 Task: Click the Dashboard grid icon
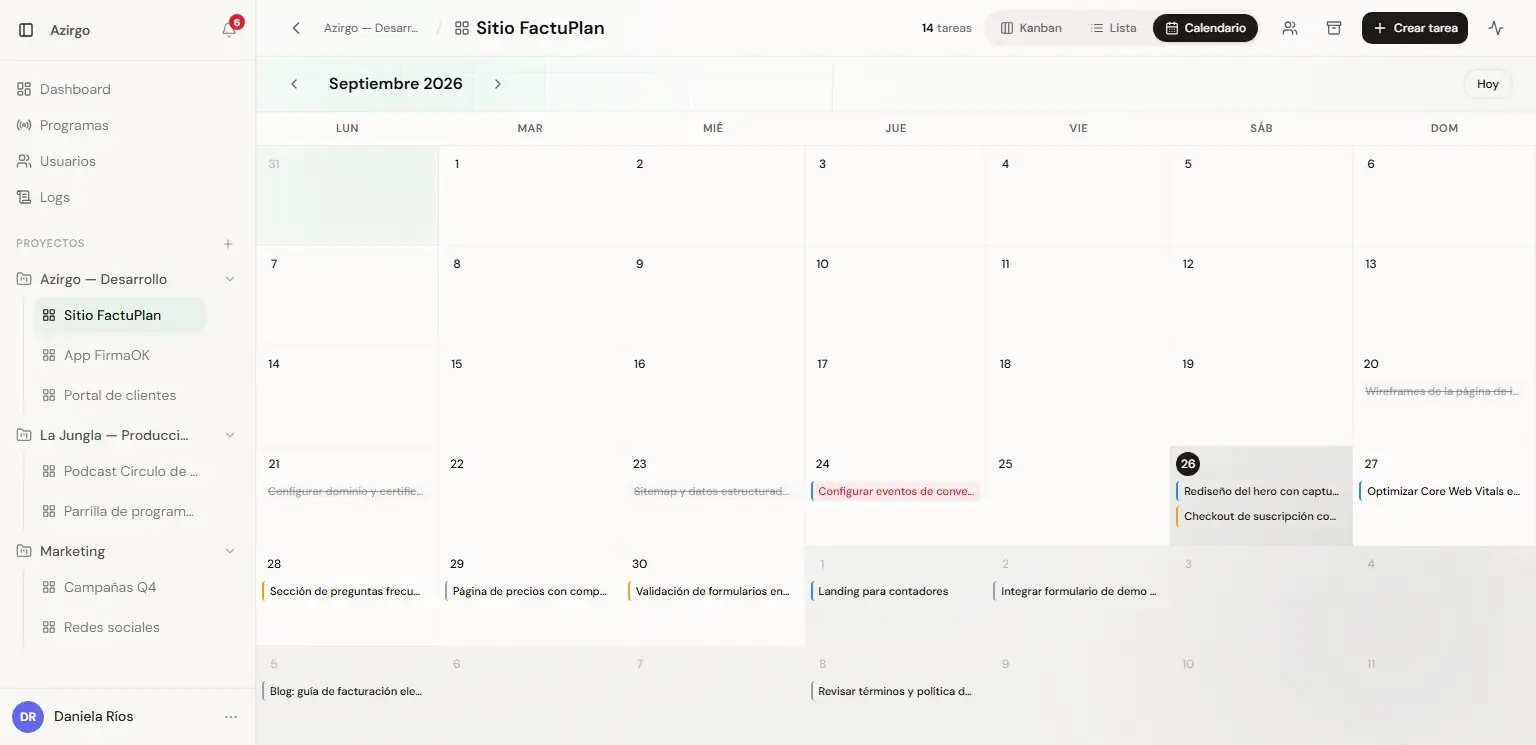[x=24, y=89]
